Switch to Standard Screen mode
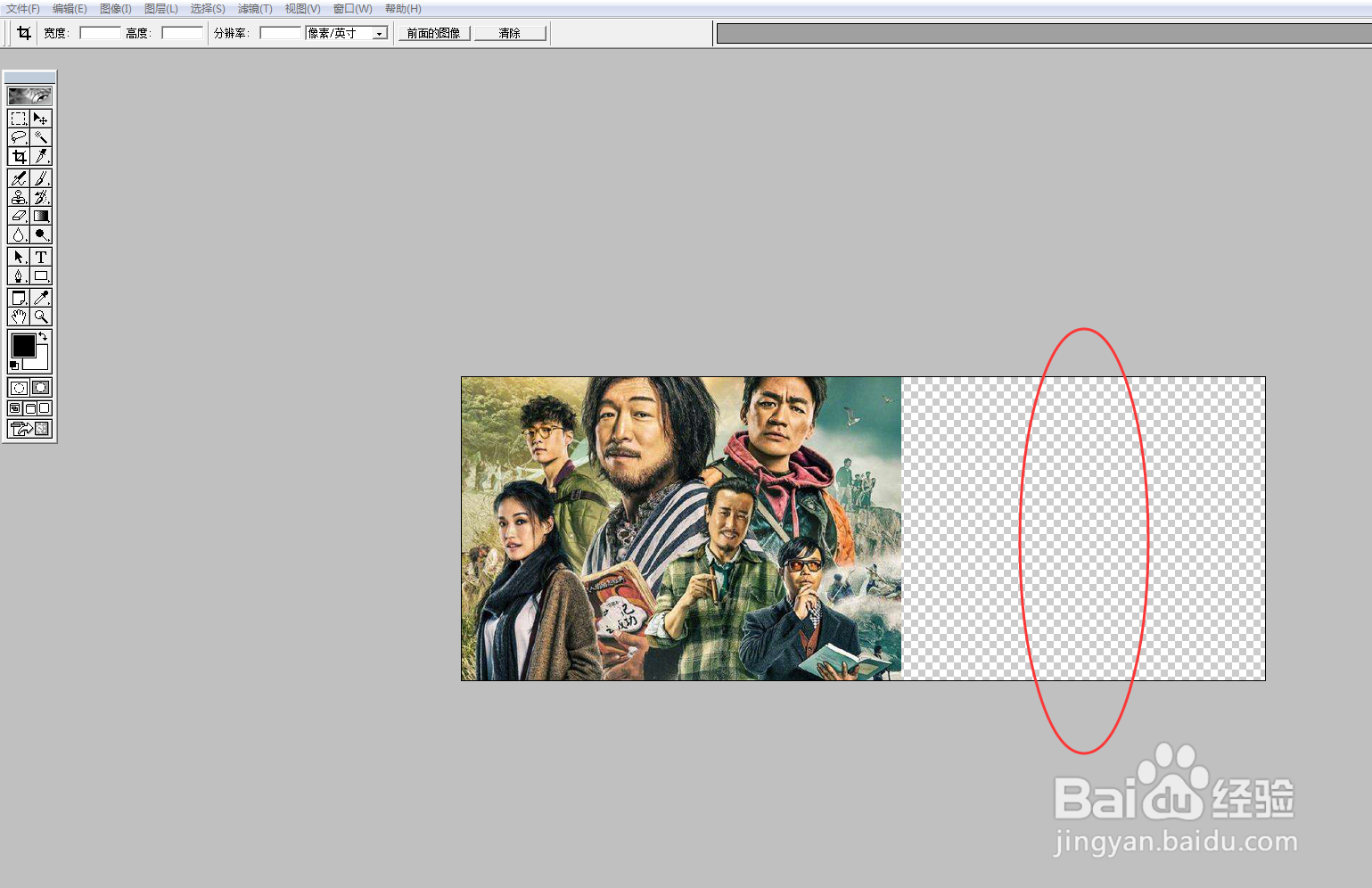This screenshot has width=1372, height=888. pos(15,408)
